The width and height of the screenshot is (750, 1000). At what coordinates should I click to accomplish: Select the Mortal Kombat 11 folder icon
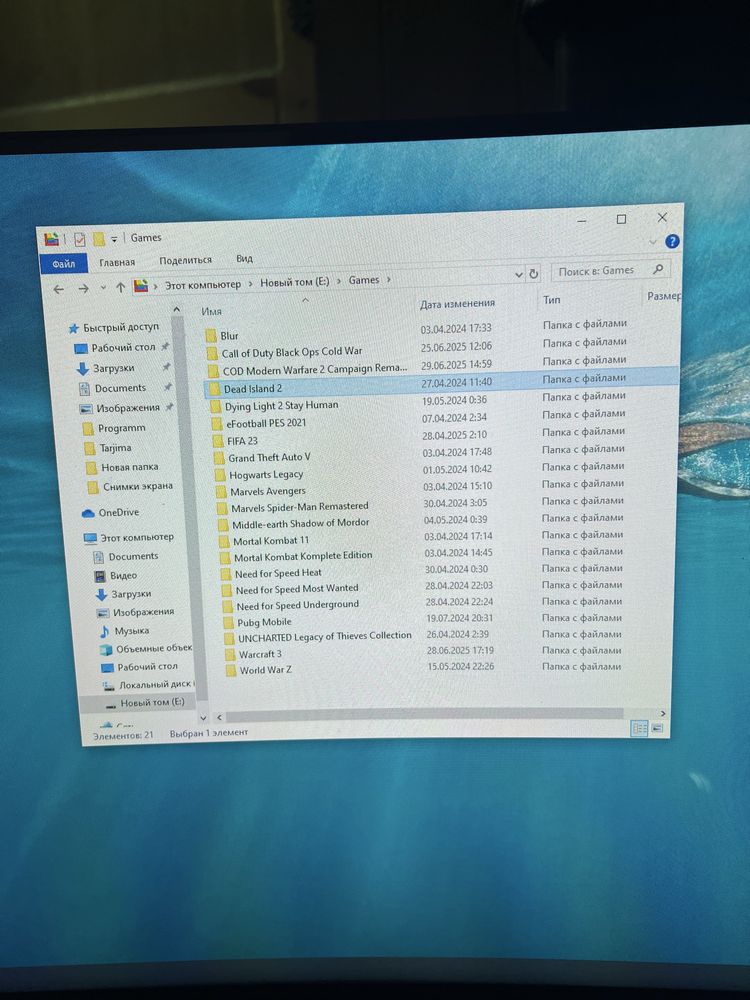click(x=224, y=541)
